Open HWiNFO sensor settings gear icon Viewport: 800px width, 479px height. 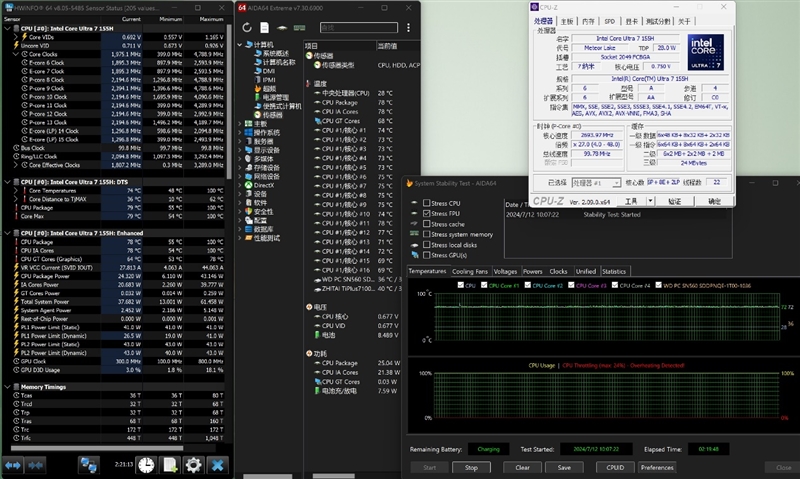[x=193, y=465]
